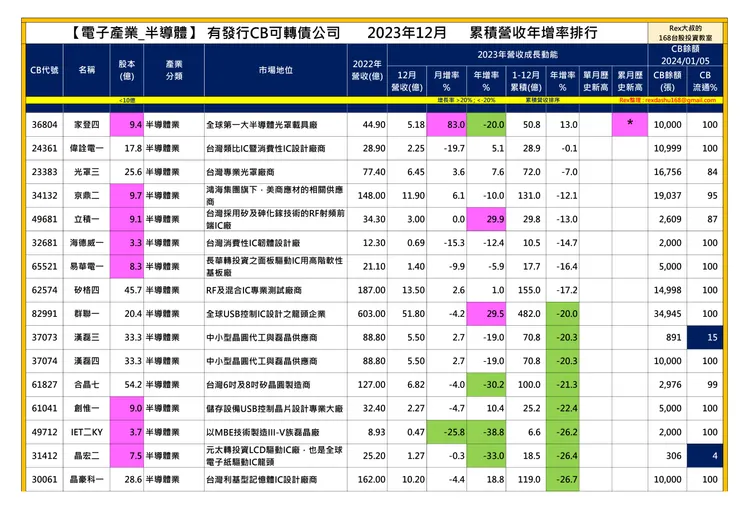Click the 單月歷史新高 header cell
The image size is (740, 523).
click(596, 81)
